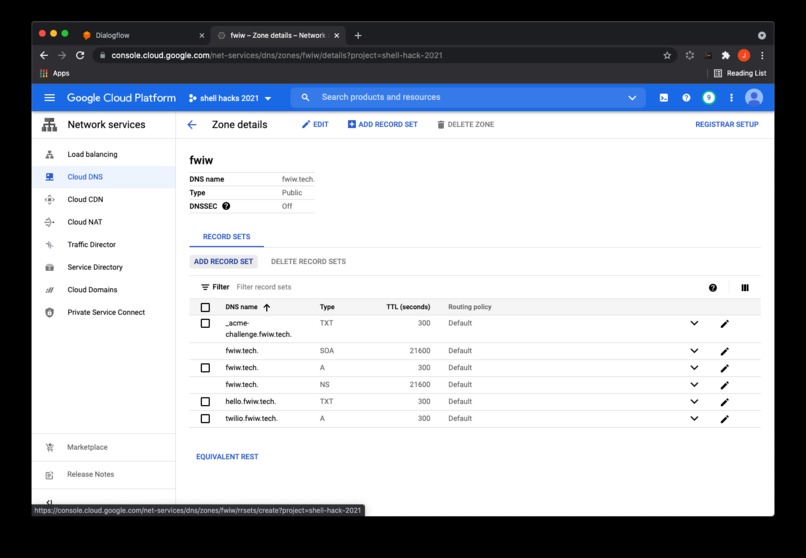Collapse the left navigation panel
Viewport: 806px width, 558px height.
(49, 502)
